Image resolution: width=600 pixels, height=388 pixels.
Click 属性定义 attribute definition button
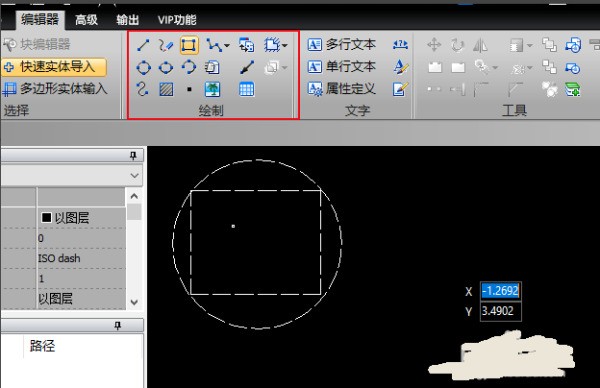342,89
